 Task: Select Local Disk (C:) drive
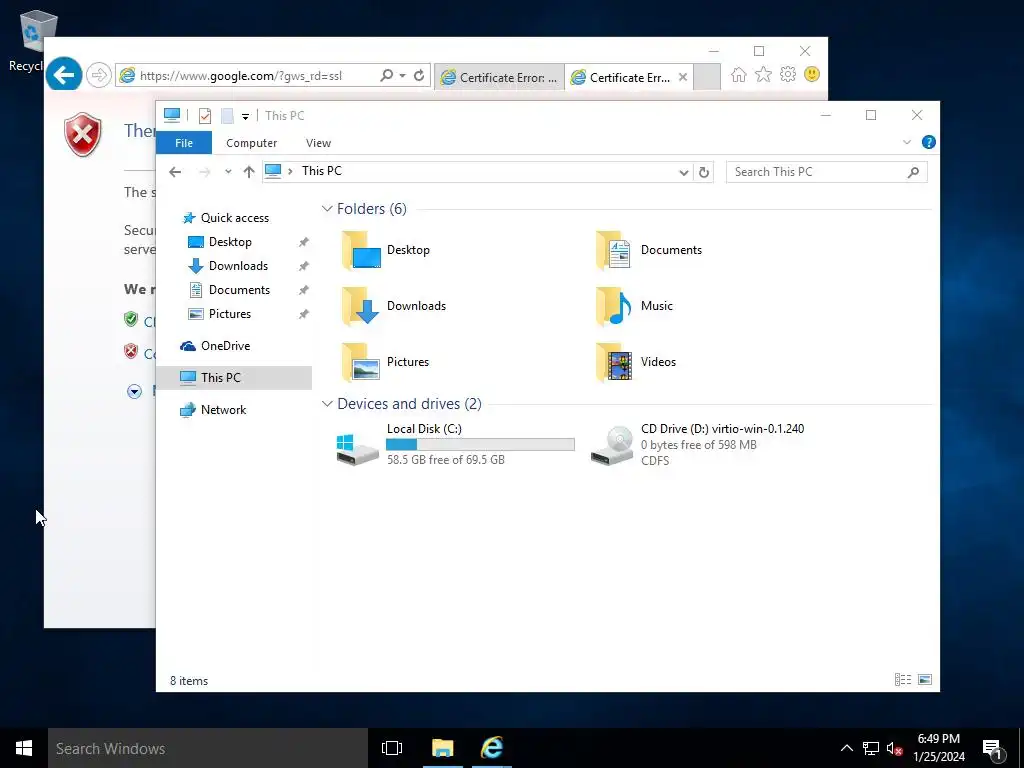point(455,444)
